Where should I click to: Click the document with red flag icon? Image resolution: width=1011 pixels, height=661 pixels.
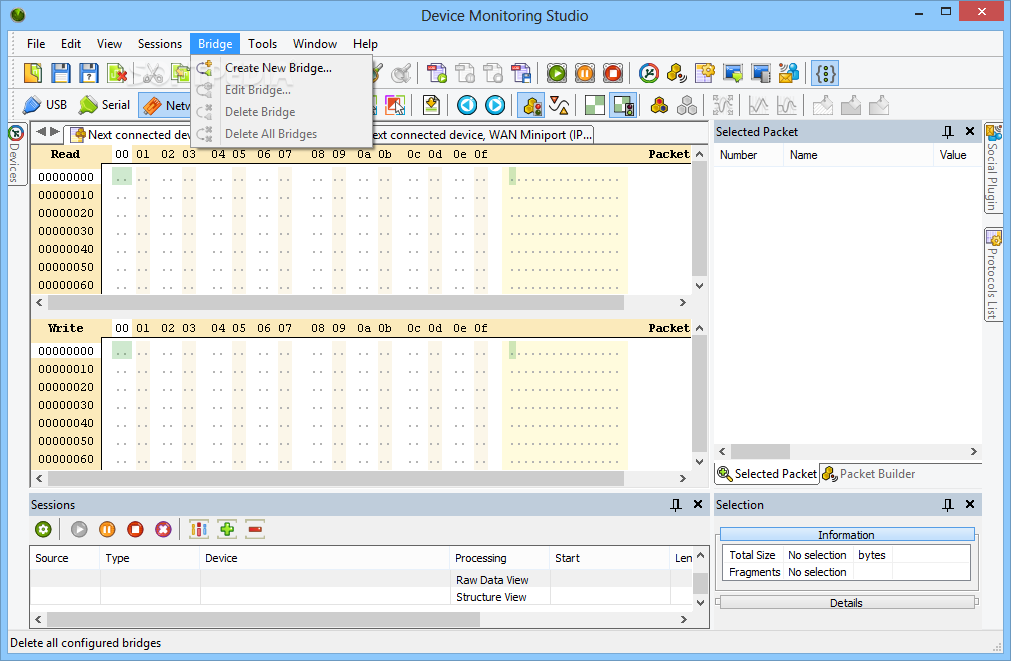tap(520, 73)
